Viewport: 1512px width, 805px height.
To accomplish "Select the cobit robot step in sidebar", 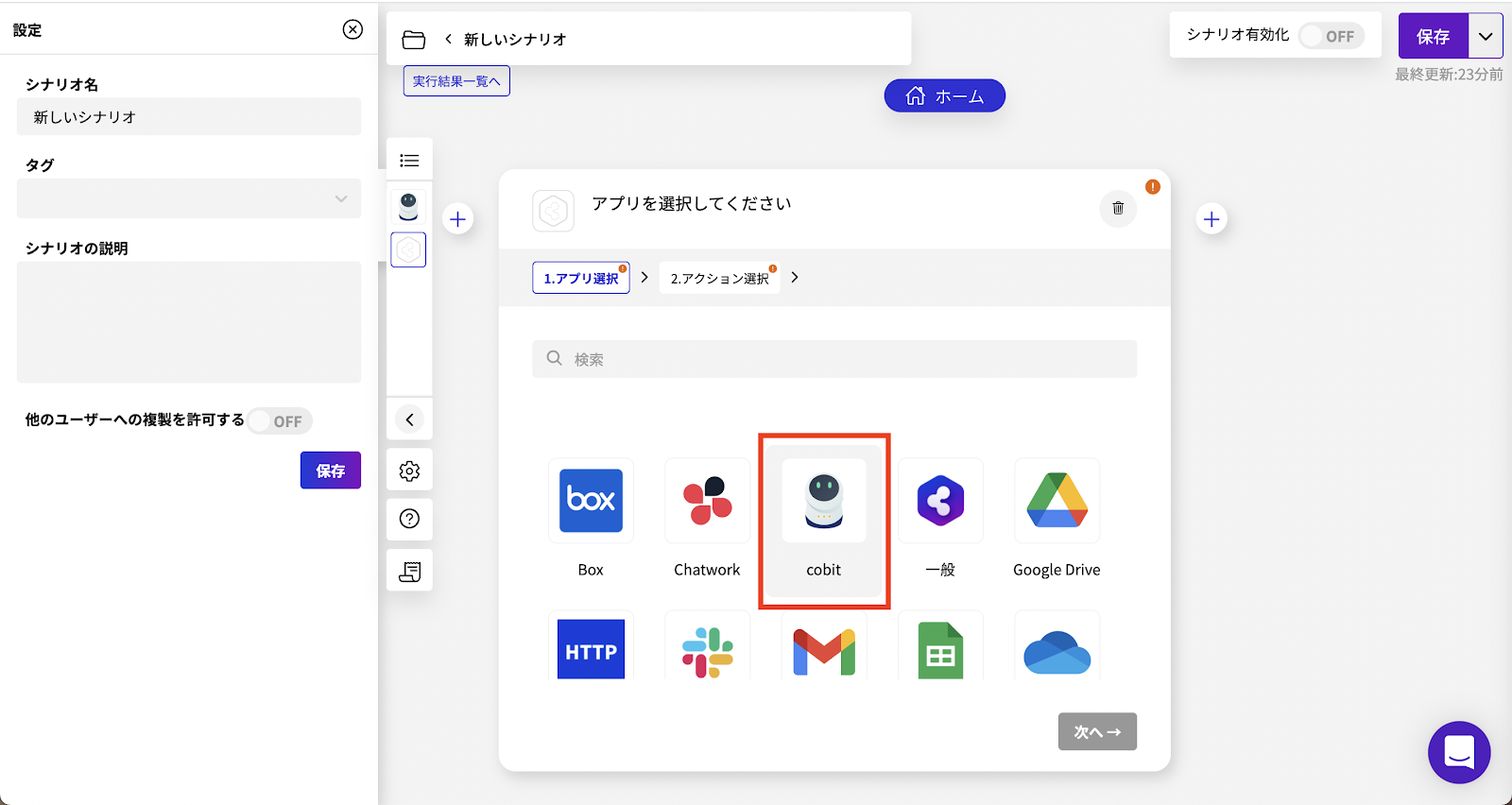I will pos(408,206).
